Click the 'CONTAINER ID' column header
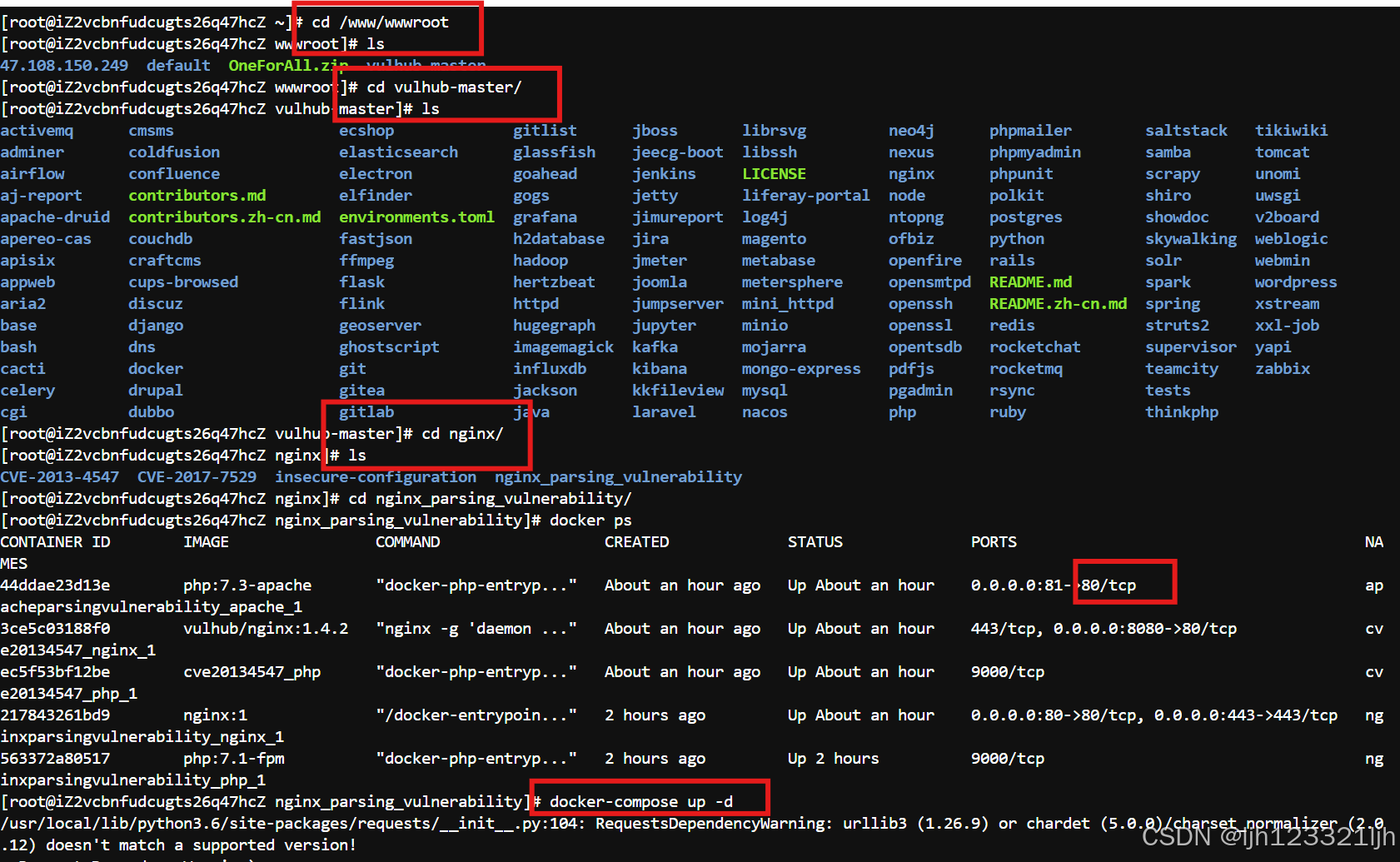The image size is (1400, 862). pos(55,542)
